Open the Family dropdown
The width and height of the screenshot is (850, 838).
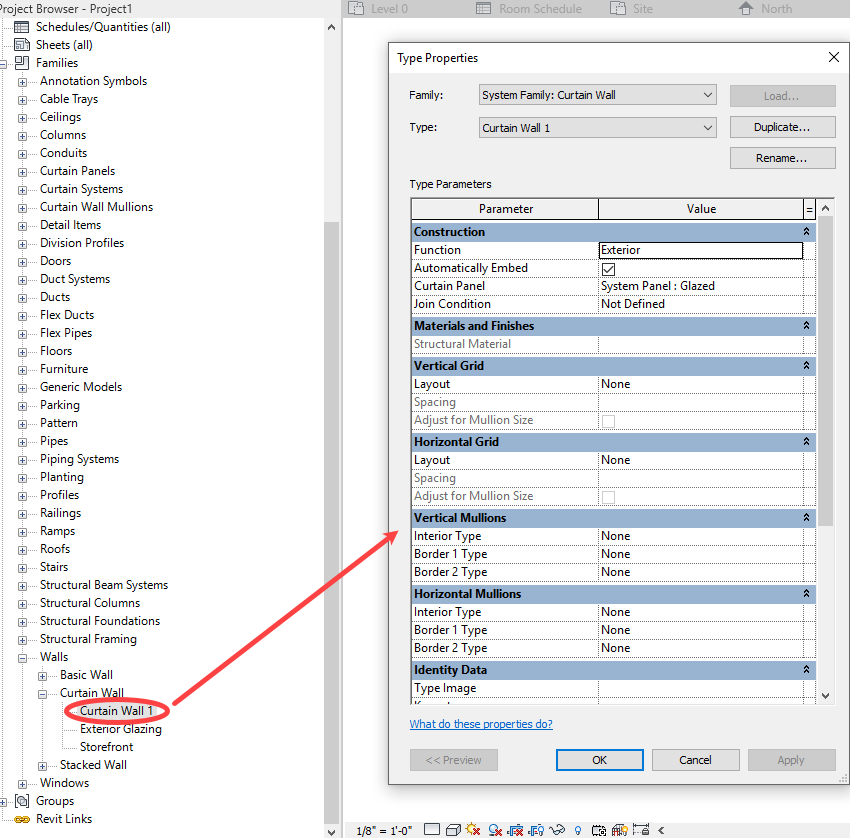tap(597, 95)
